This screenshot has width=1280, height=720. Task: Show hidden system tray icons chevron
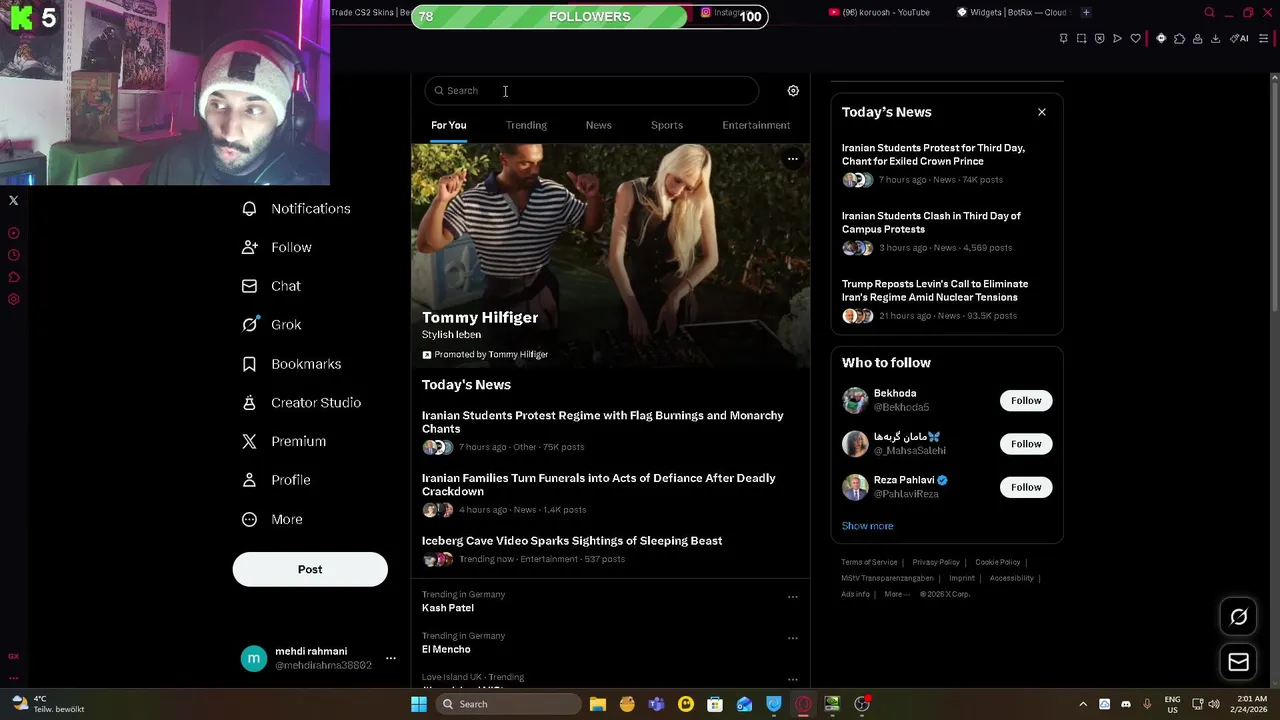pyautogui.click(x=1082, y=704)
